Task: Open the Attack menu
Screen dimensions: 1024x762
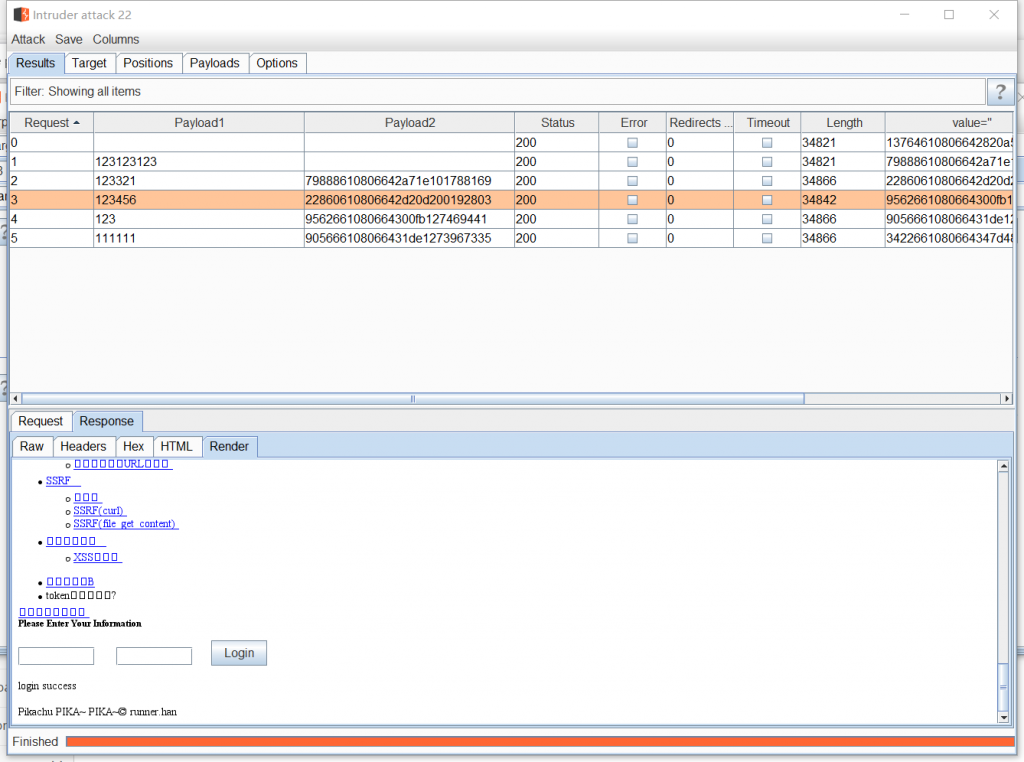Action: 28,39
